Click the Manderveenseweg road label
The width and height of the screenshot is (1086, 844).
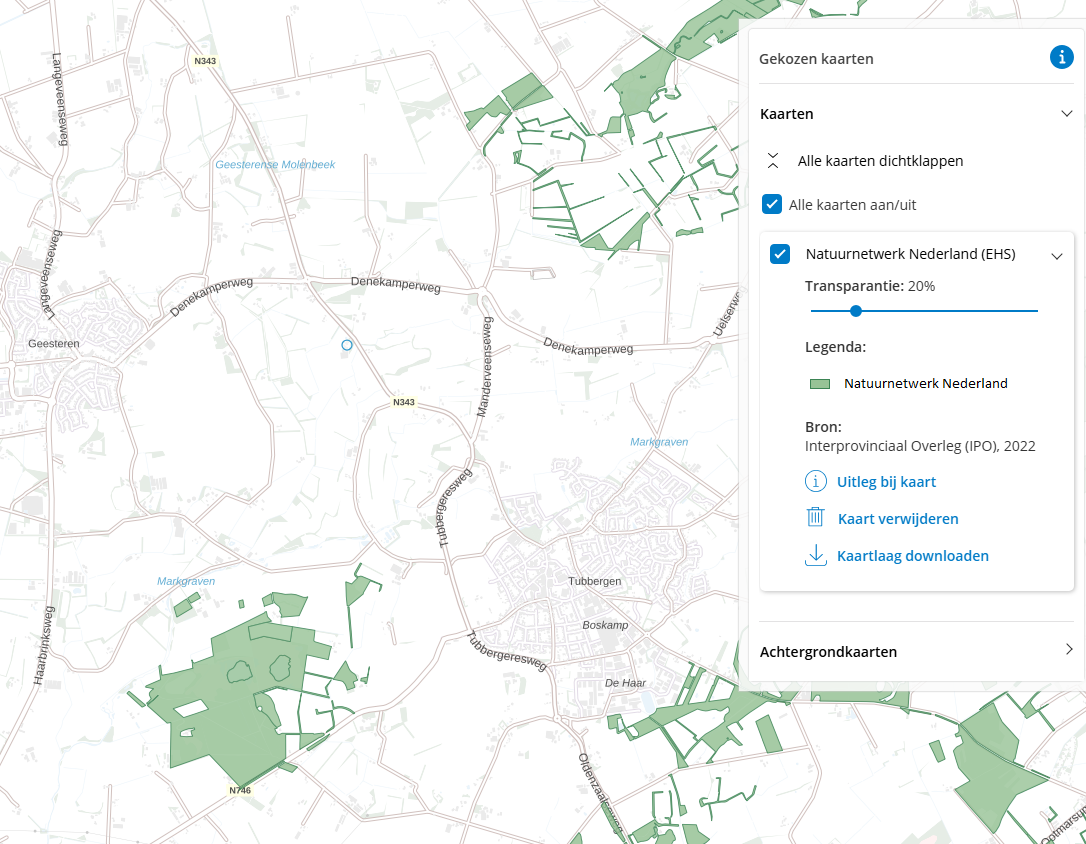point(485,366)
